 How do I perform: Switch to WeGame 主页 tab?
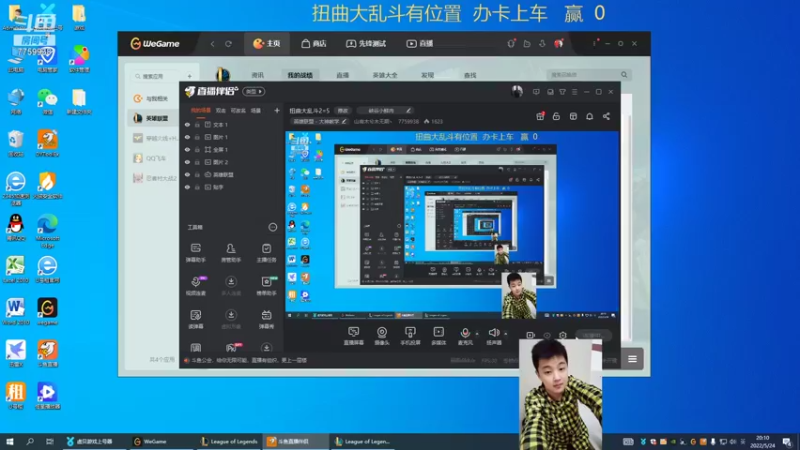pos(267,44)
